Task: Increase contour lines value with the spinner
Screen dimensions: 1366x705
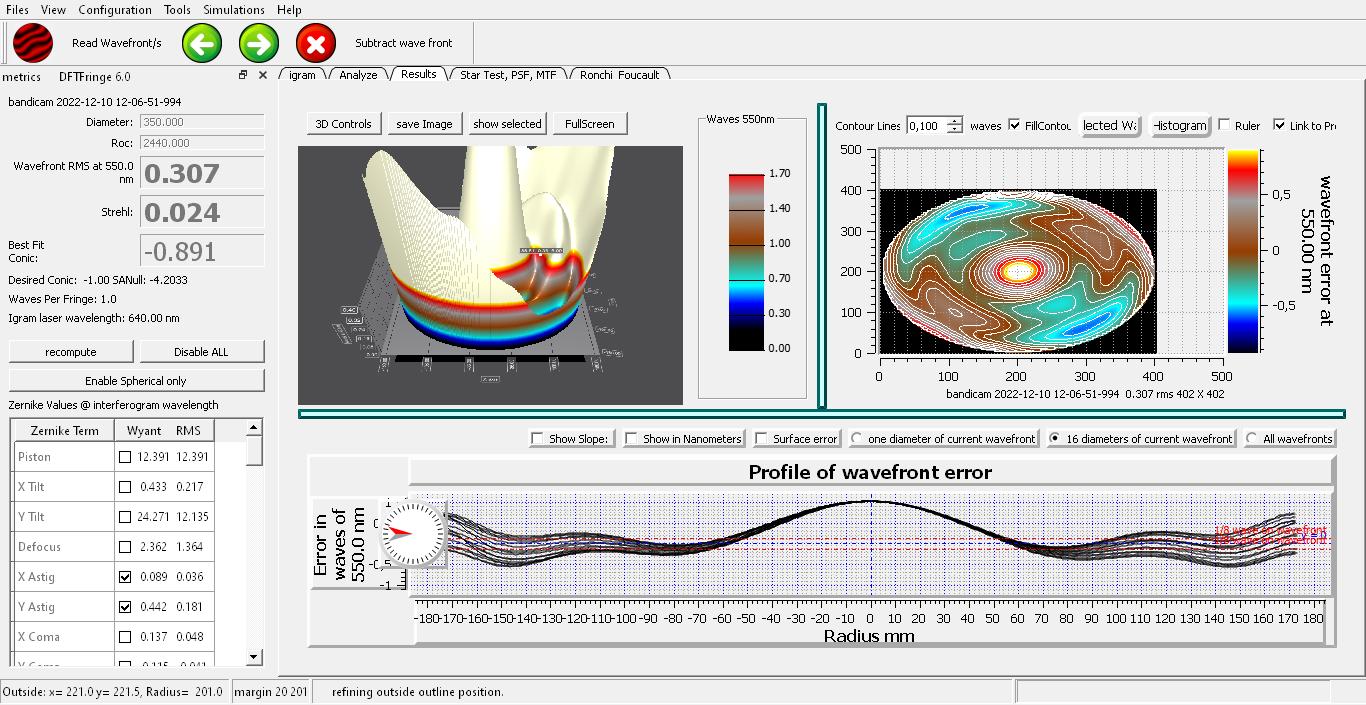Action: [x=955, y=121]
